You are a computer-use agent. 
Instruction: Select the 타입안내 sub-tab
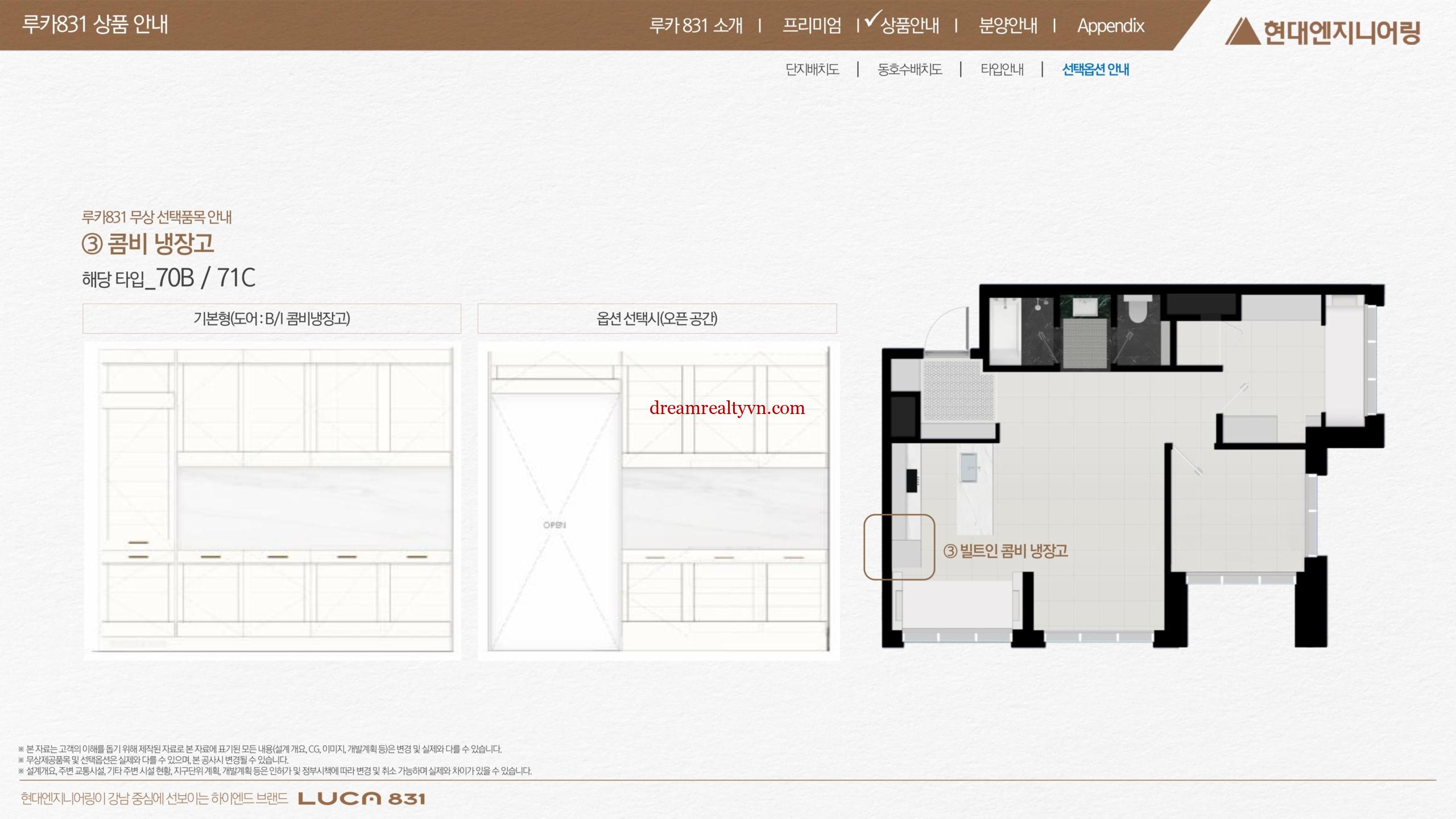[x=1002, y=69]
